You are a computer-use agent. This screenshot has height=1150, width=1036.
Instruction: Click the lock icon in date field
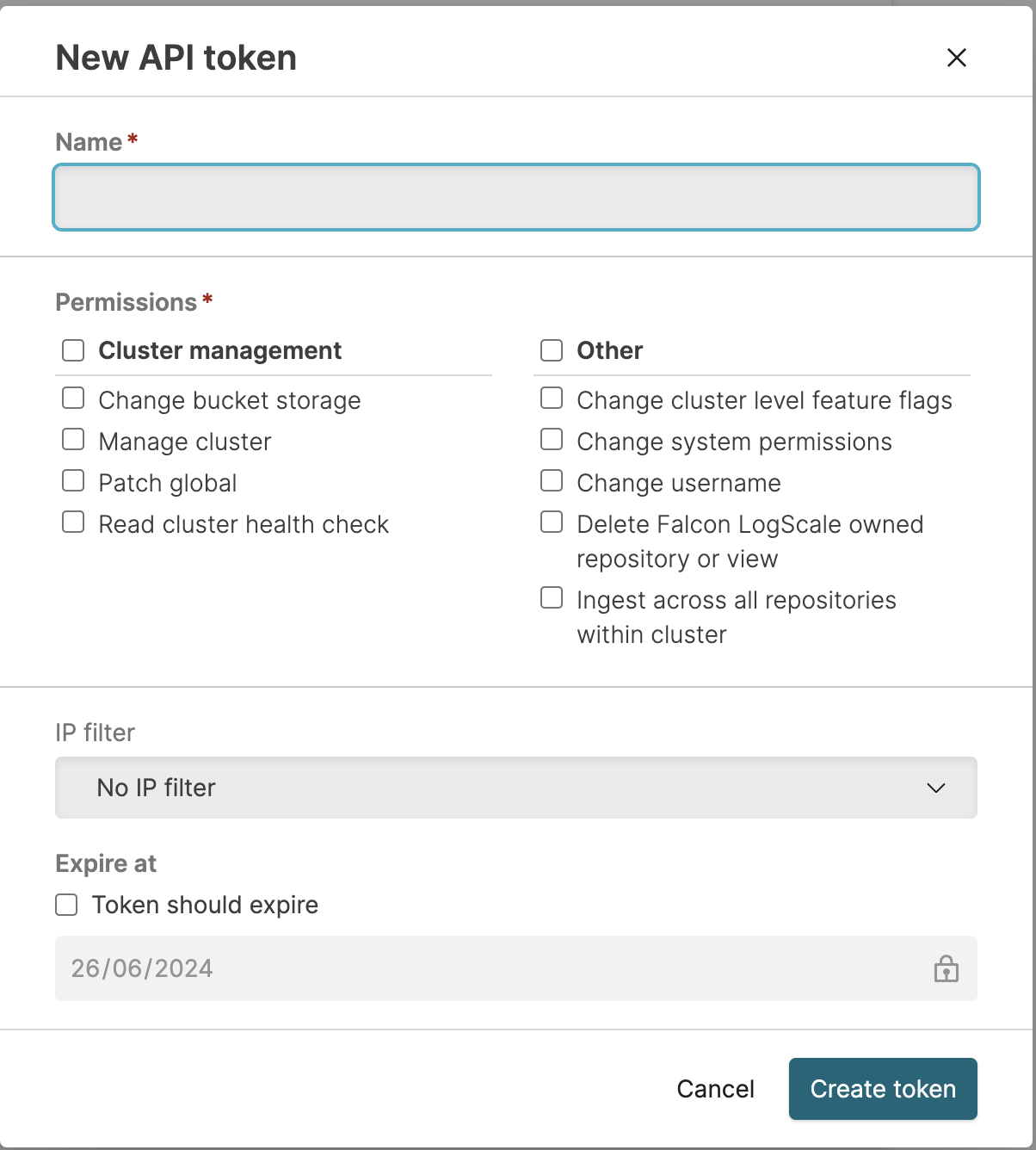[x=946, y=968]
